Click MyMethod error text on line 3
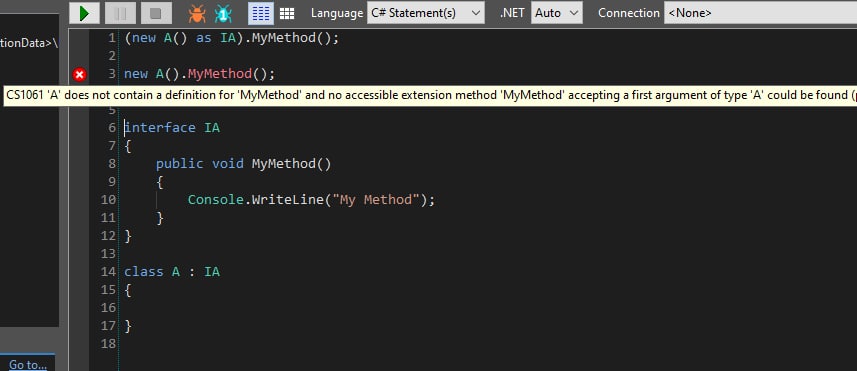Viewport: 857px width, 371px height. pyautogui.click(x=220, y=74)
